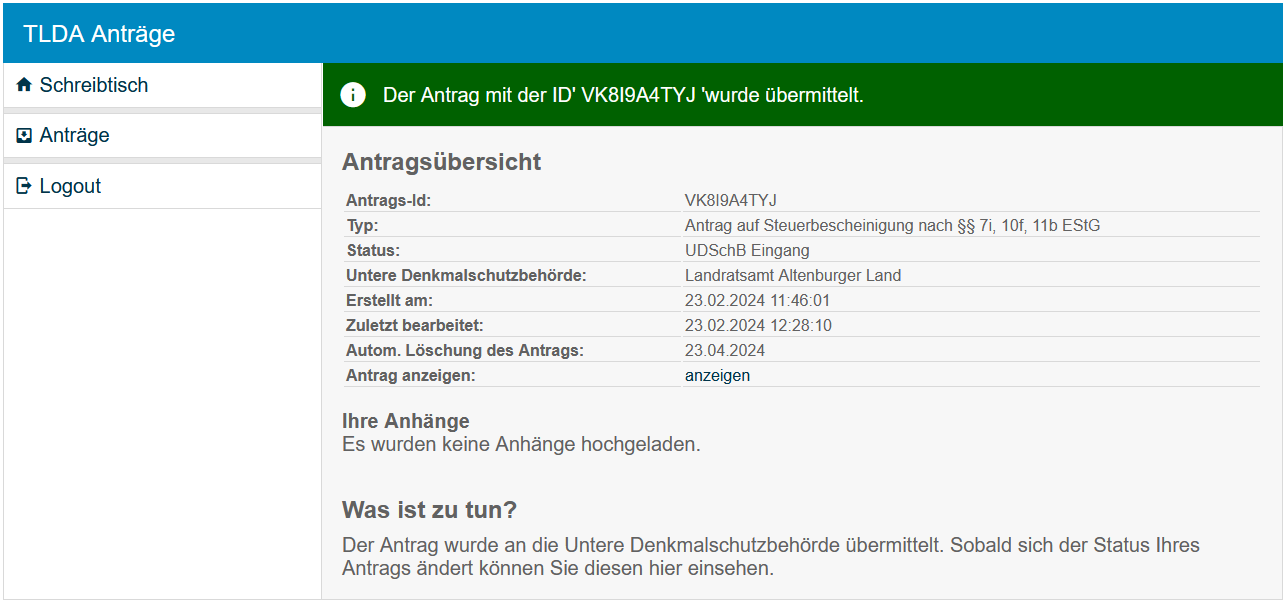Click the 'Ihre Anhänge' section heading
Screen dimensions: 1288x604
point(405,421)
